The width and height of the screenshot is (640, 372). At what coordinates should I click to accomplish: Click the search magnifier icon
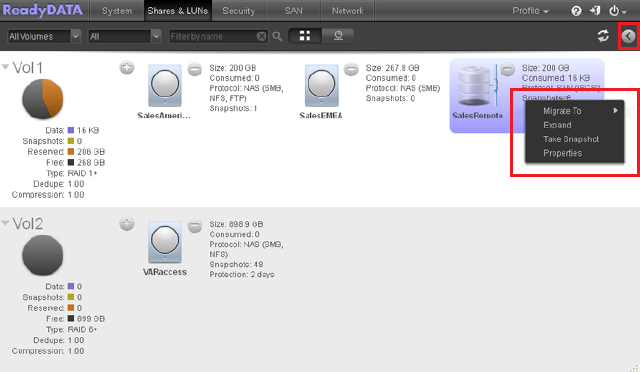[278, 37]
